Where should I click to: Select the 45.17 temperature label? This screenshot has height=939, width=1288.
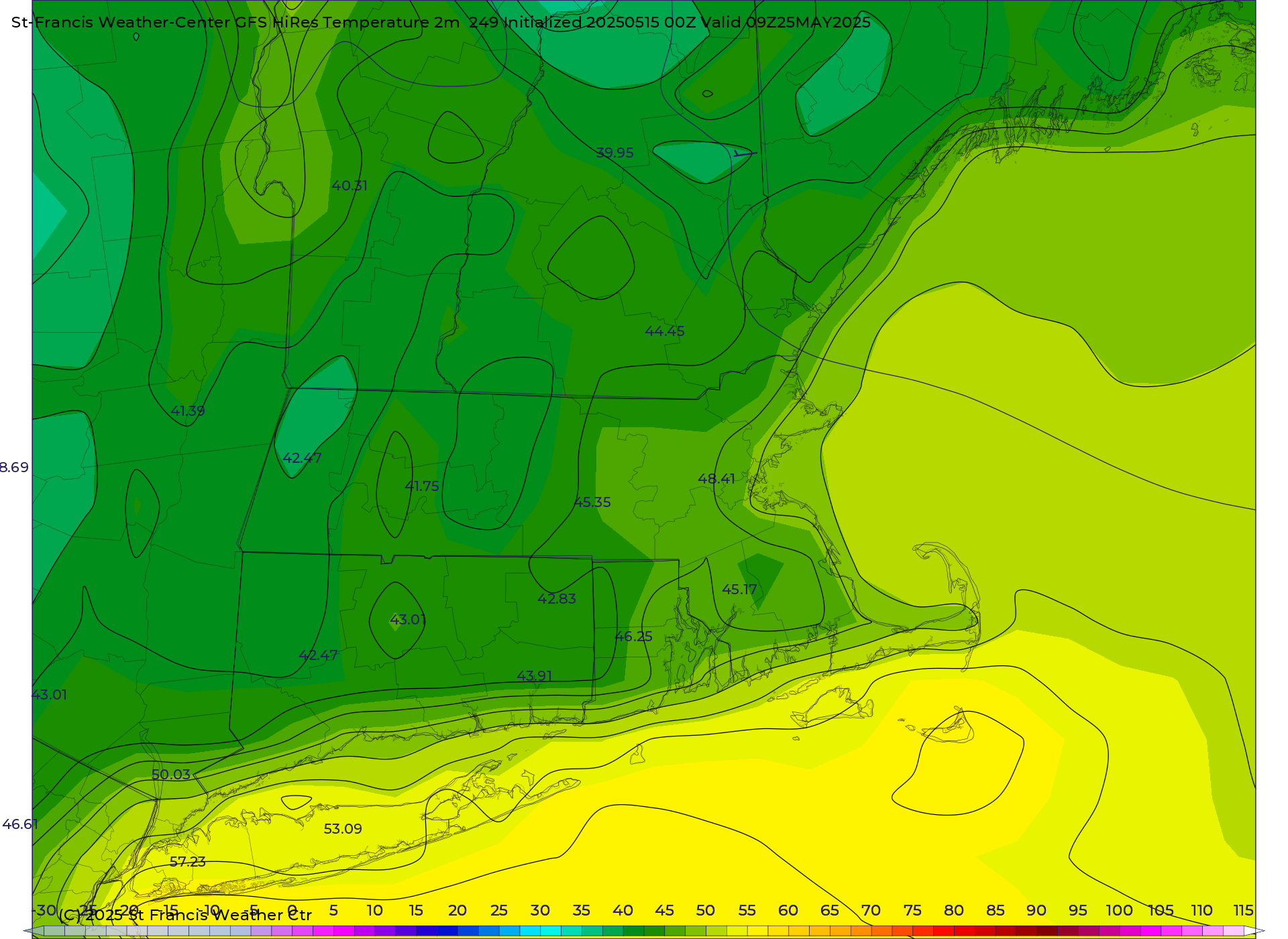pyautogui.click(x=739, y=590)
